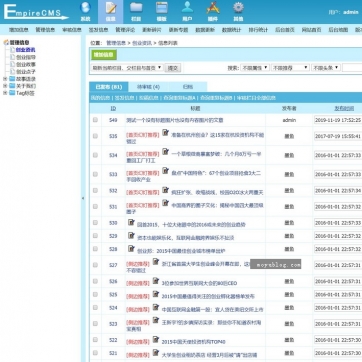Click the title image icon in row 523
362x362 pixels.
(156, 320)
